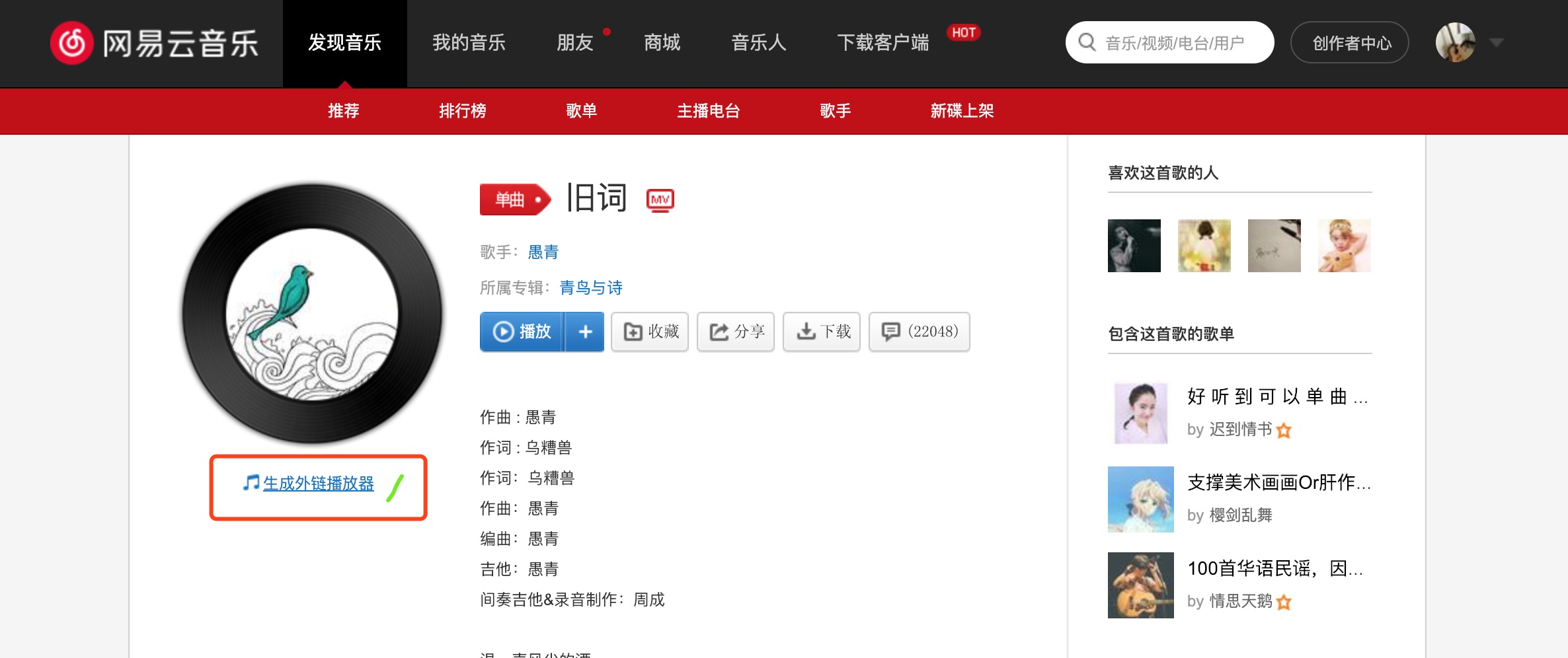Click the user avatar in header
1568x658 pixels.
[x=1456, y=42]
